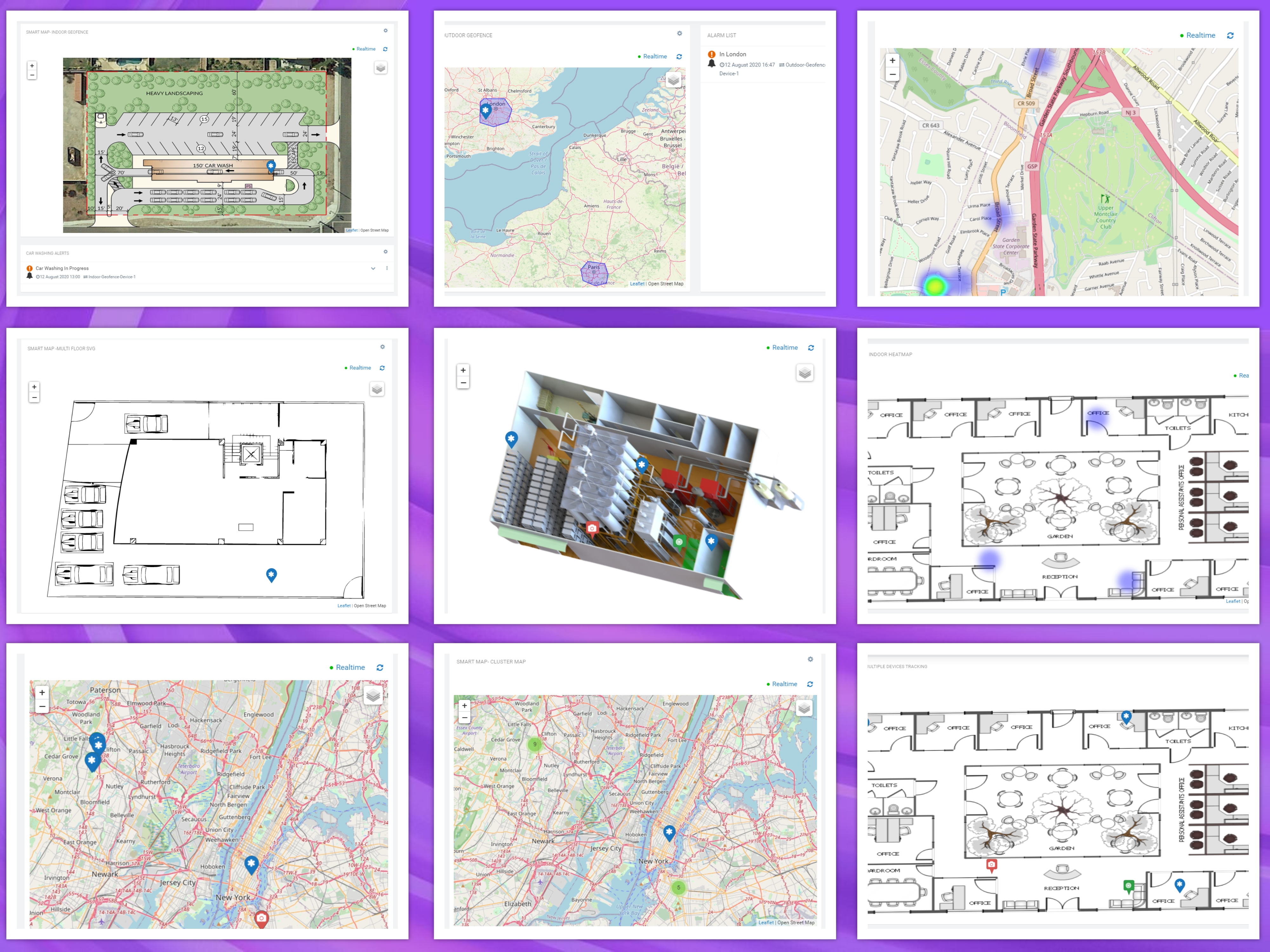Refresh the Outdoor Geofence map
The width and height of the screenshot is (1270, 952).
(679, 57)
